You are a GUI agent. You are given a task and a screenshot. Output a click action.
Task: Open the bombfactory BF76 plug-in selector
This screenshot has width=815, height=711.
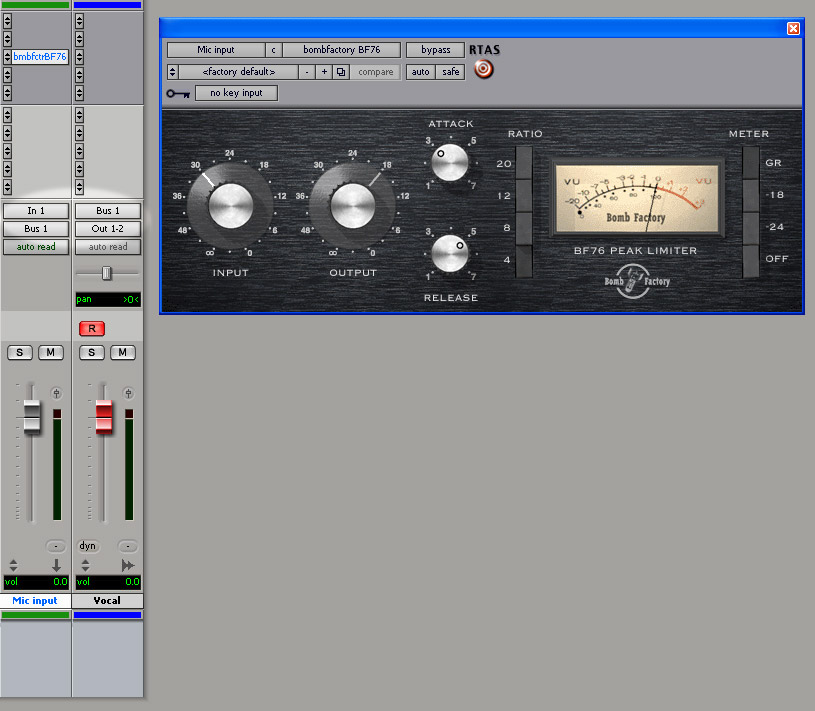click(x=340, y=49)
